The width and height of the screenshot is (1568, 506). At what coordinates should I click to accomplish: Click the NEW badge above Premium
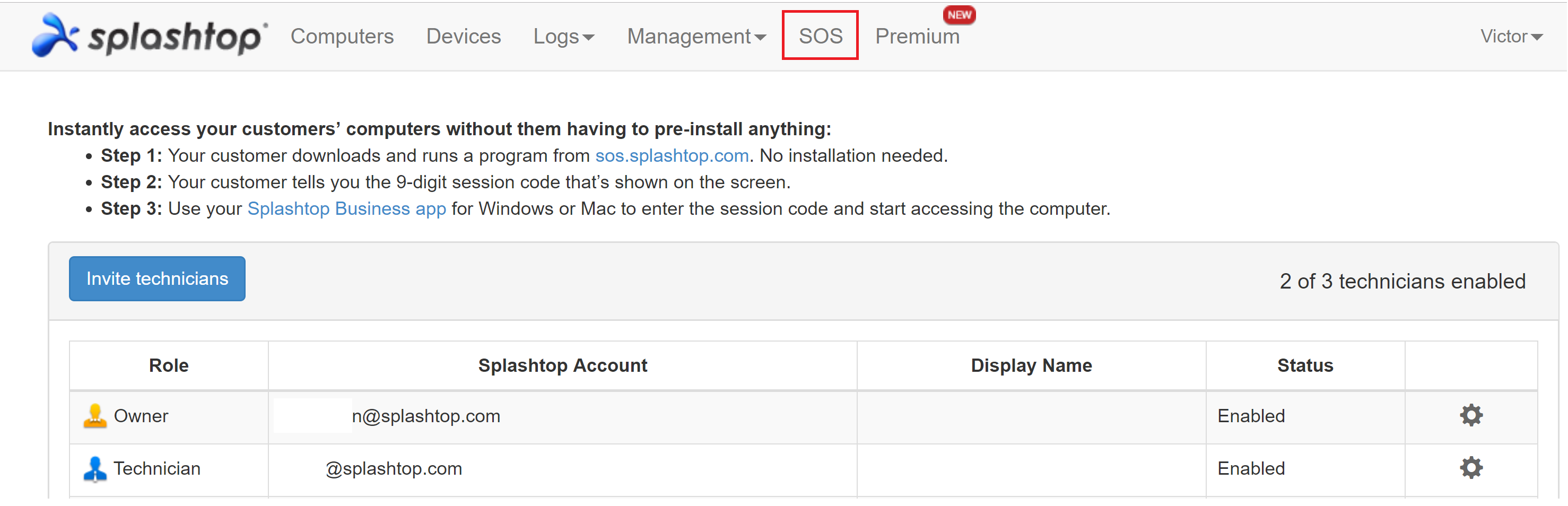tap(959, 15)
